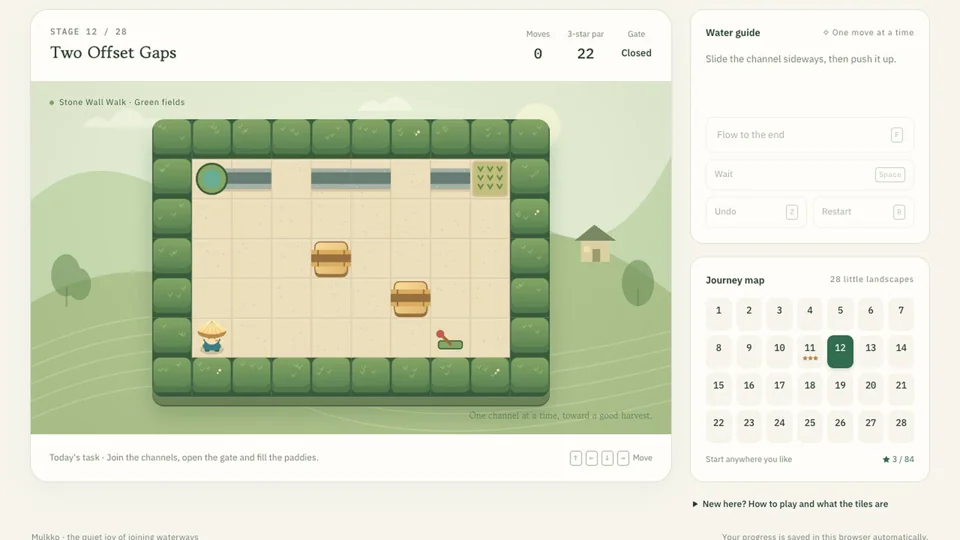The width and height of the screenshot is (960, 540).
Task: Open stage 21 on Journey map
Action: [901, 389]
